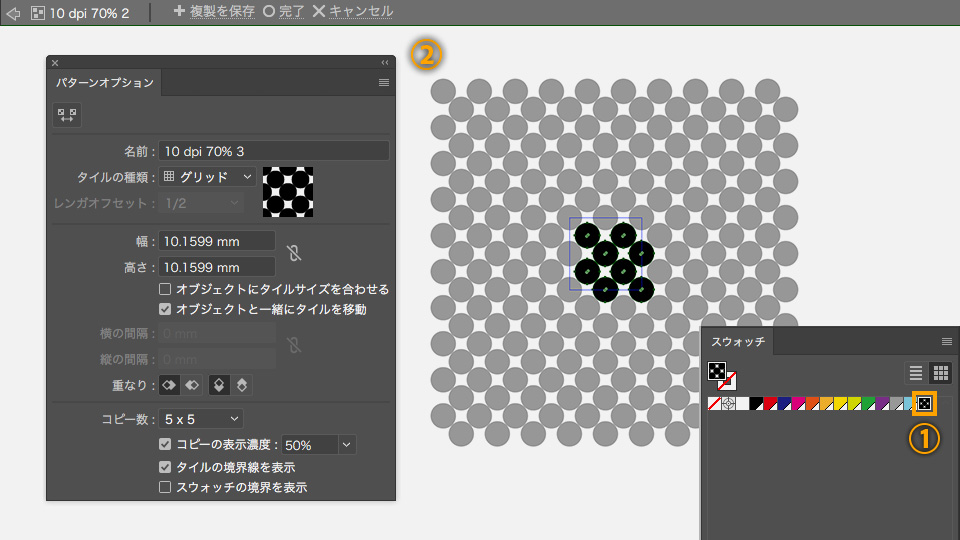The image size is (960, 540).
Task: Click 'キャンセル' to cancel pattern editing
Action: [361, 12]
